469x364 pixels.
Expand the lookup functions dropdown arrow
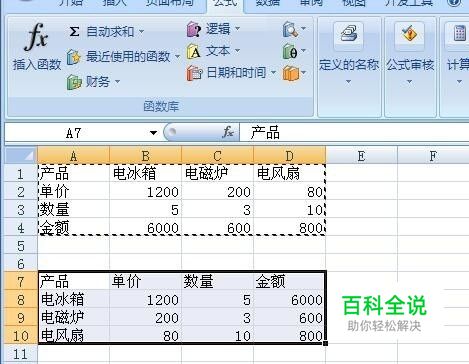point(303,29)
